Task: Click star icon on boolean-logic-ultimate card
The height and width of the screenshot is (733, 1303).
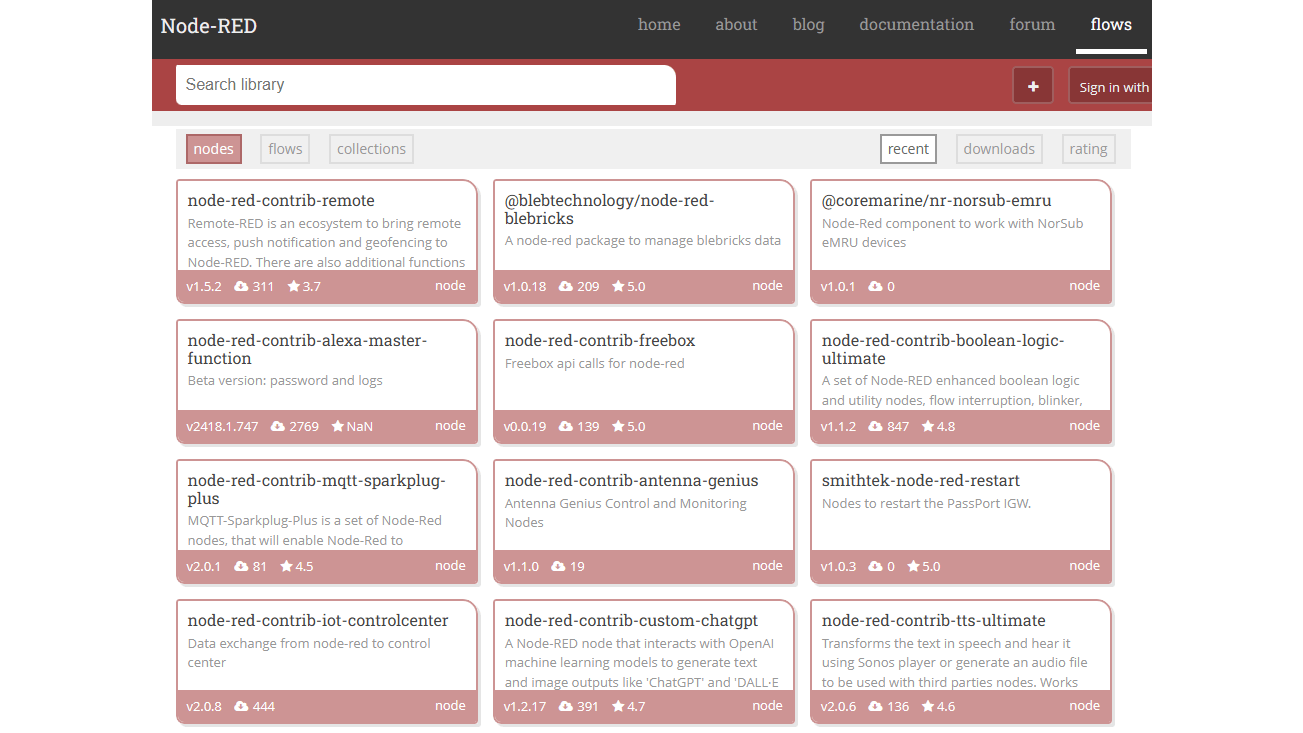Action: pos(928,426)
